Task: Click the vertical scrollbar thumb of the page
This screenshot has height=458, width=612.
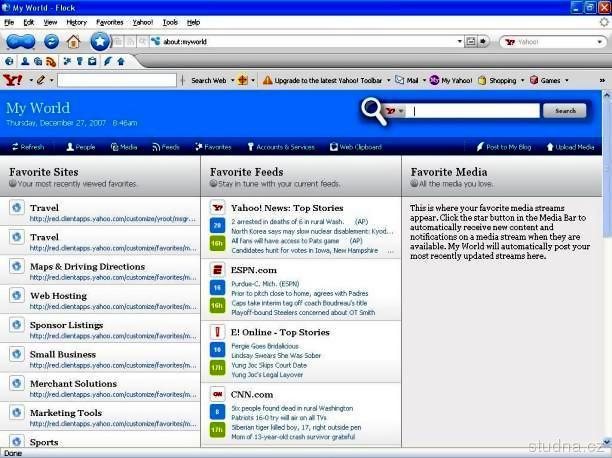Action: (x=607, y=168)
